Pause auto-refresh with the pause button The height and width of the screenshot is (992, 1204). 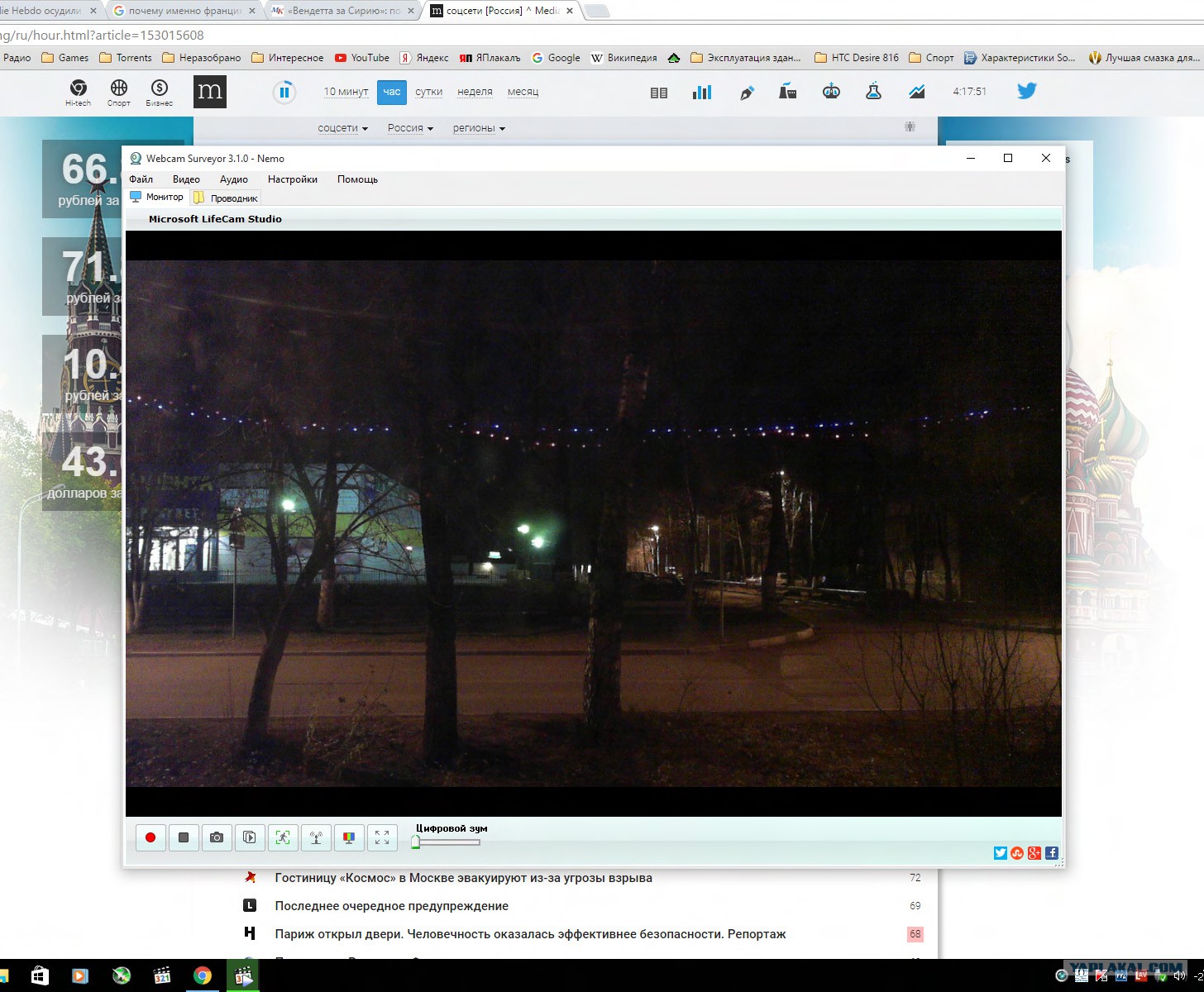pyautogui.click(x=284, y=92)
